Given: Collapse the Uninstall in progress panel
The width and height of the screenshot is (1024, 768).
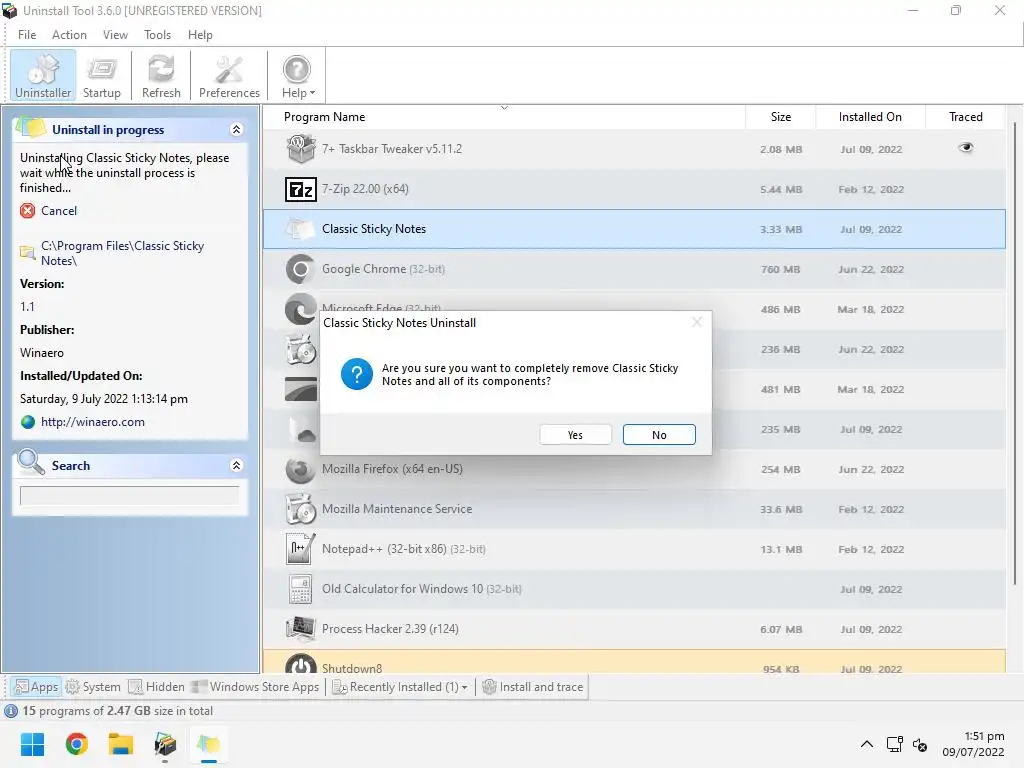Looking at the screenshot, I should (x=236, y=129).
